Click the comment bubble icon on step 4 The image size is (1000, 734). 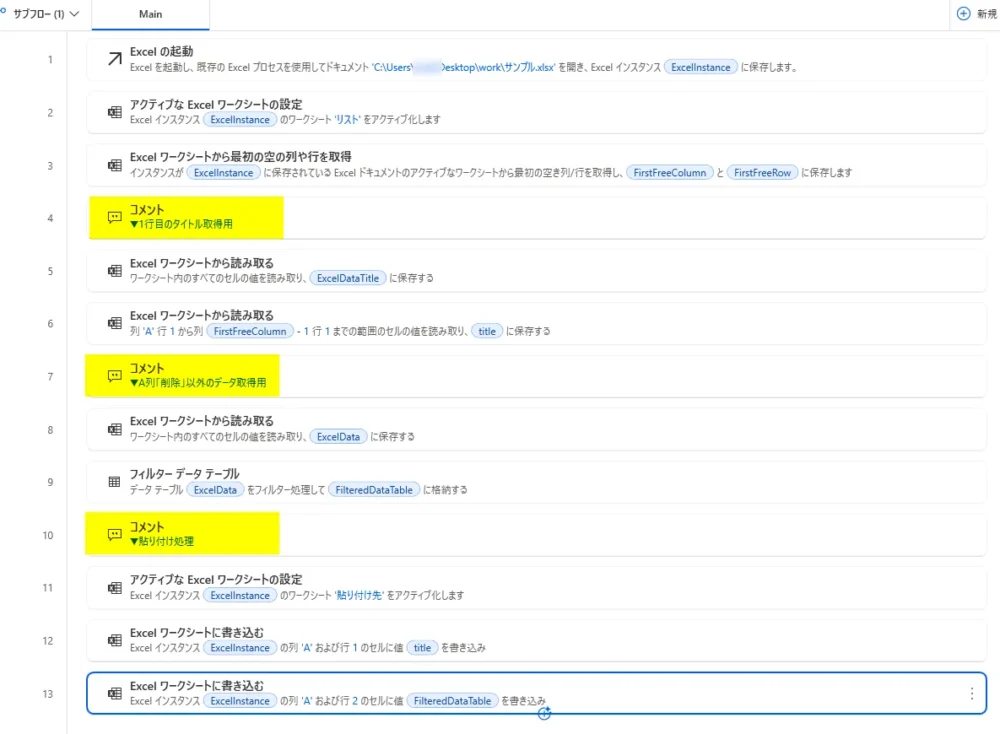coord(114,217)
